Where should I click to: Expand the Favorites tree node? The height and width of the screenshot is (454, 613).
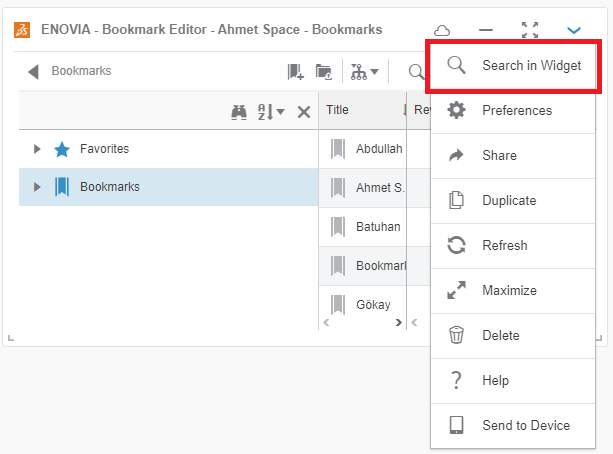(x=37, y=149)
